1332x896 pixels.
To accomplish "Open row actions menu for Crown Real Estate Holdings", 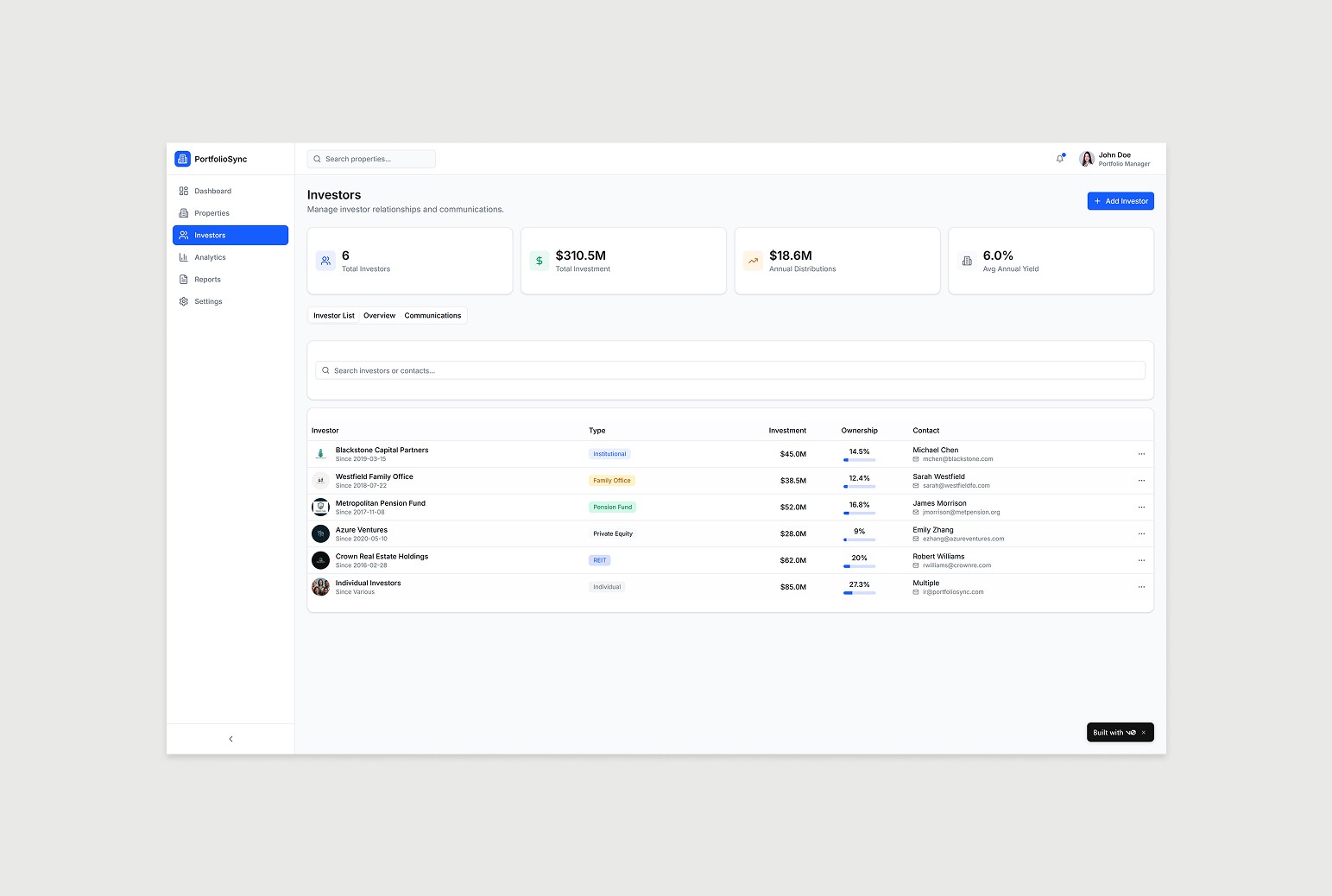I will (x=1141, y=560).
